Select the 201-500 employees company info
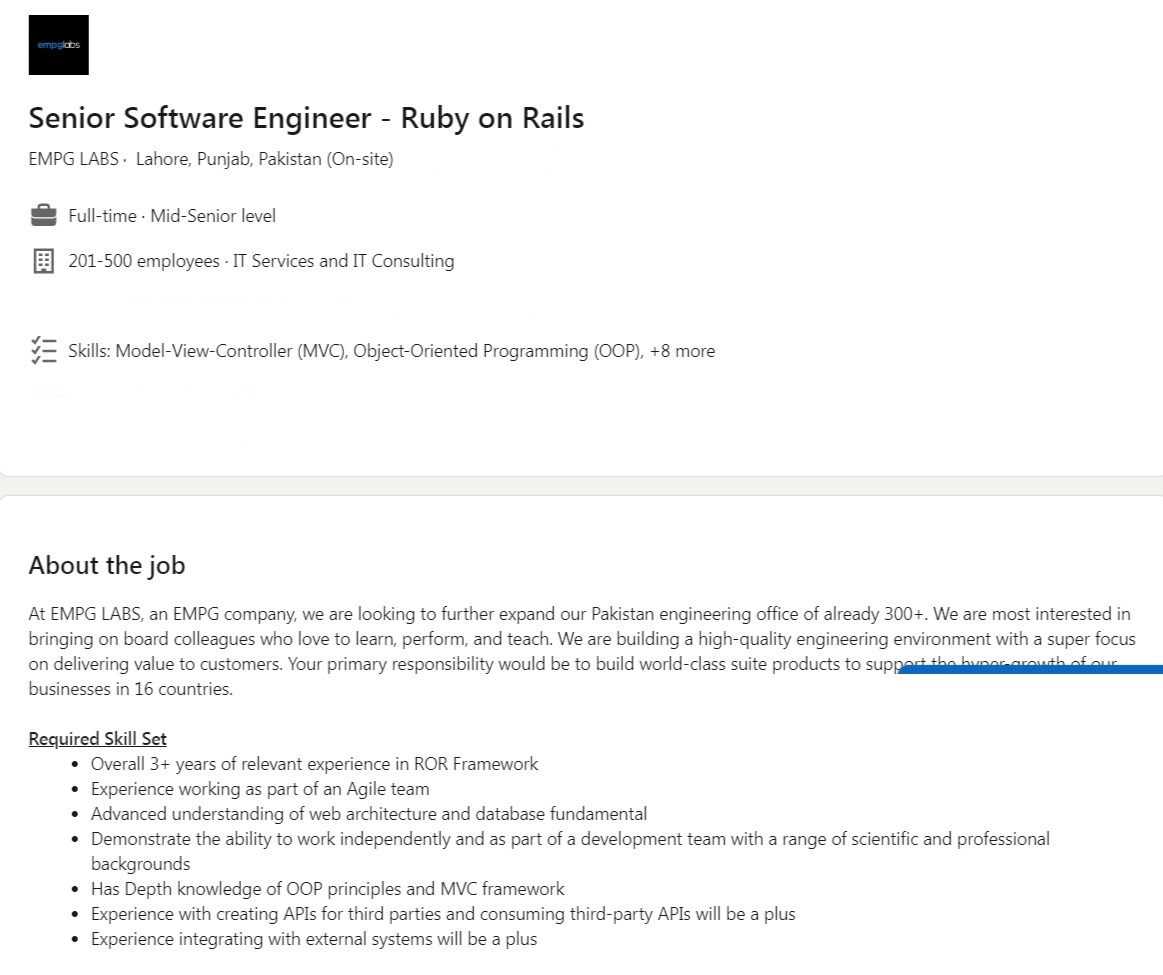 [x=143, y=262]
